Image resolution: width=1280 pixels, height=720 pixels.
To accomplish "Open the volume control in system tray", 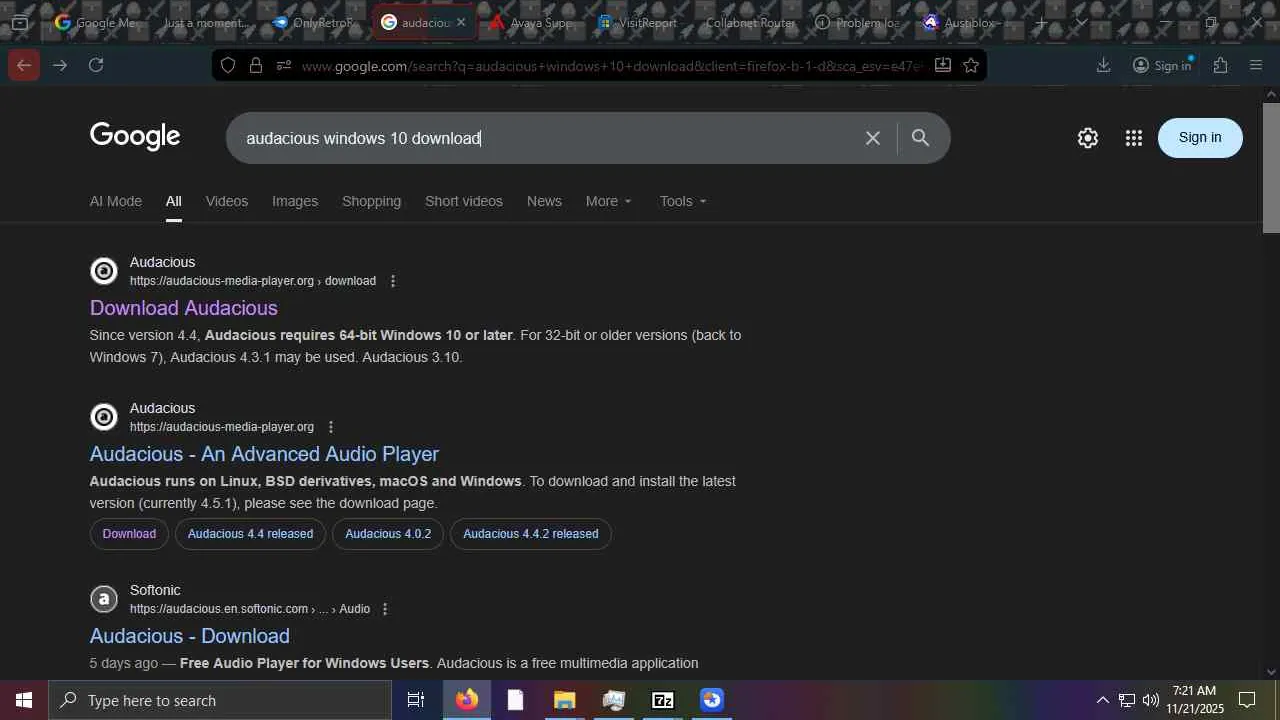I will coord(1150,700).
